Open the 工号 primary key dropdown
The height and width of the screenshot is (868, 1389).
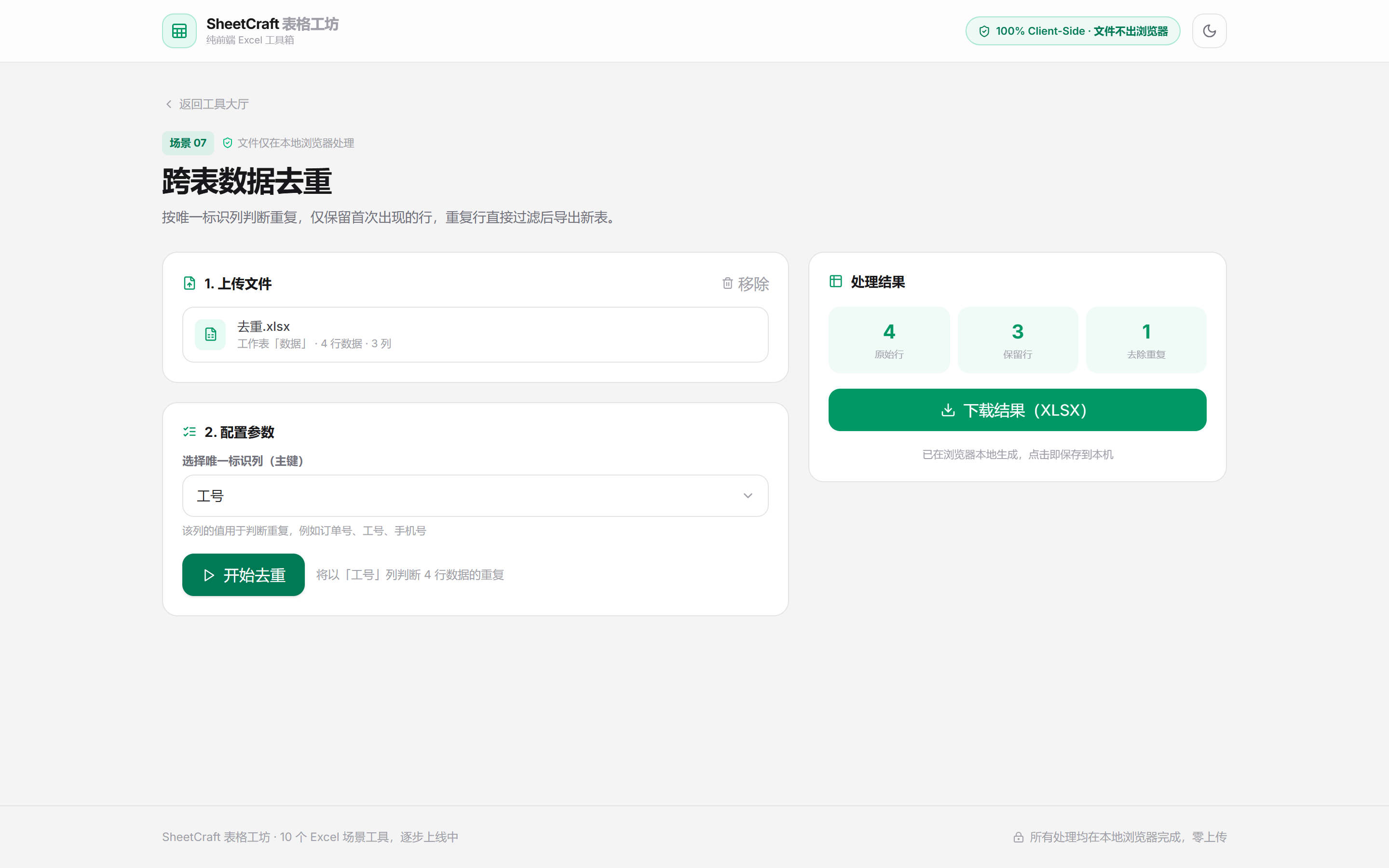coord(475,496)
